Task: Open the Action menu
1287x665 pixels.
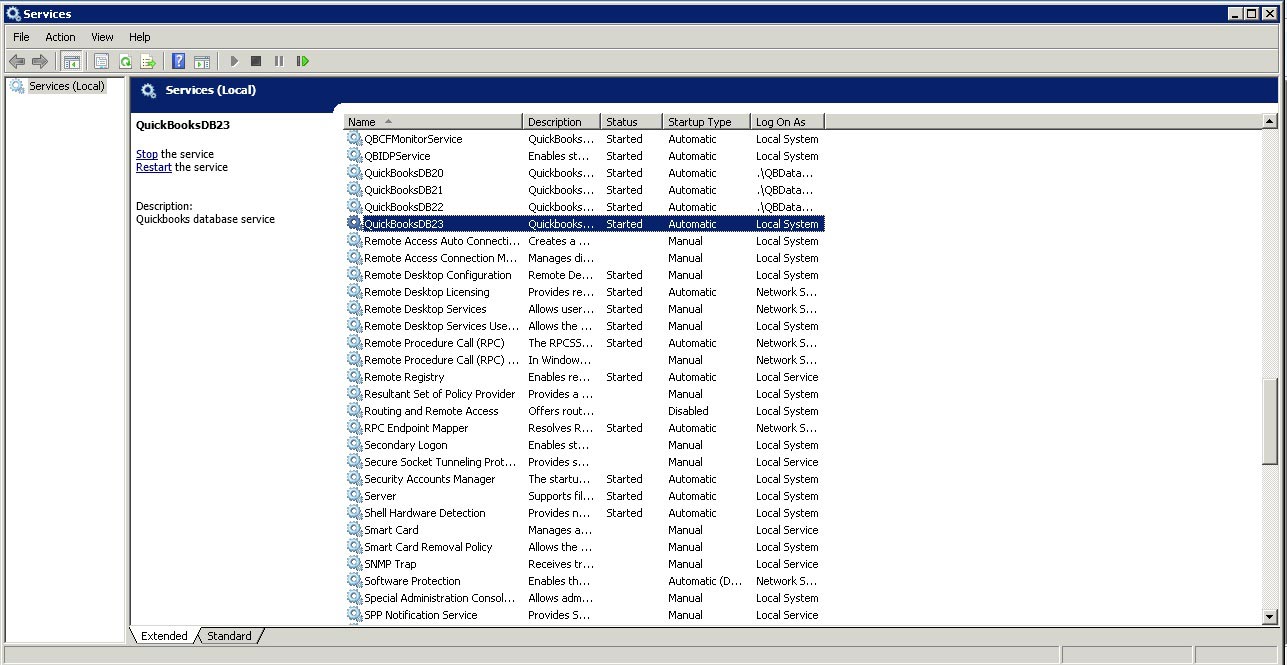Action: [x=60, y=36]
